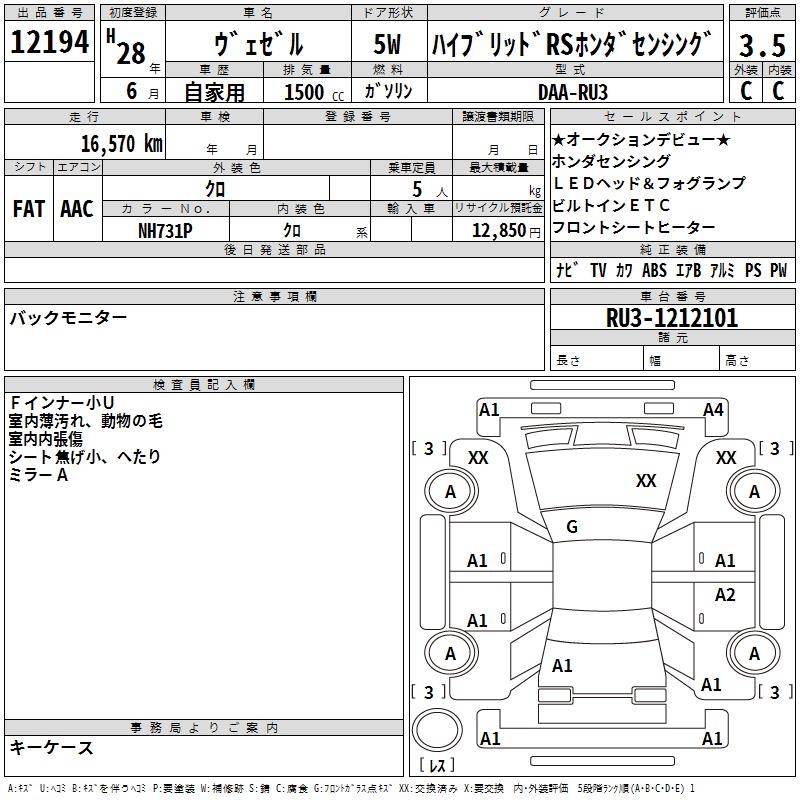The height and width of the screenshot is (800, 800).
Task: Click the バックモニター note text
Action: (68, 318)
